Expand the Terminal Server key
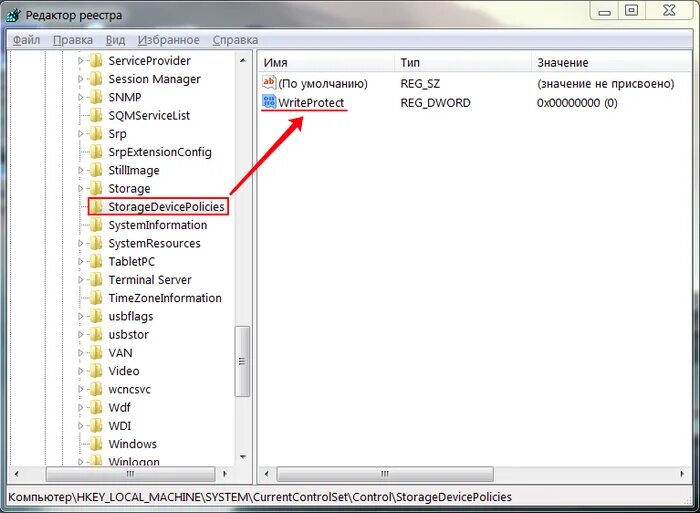The height and width of the screenshot is (513, 700). pyautogui.click(x=80, y=279)
